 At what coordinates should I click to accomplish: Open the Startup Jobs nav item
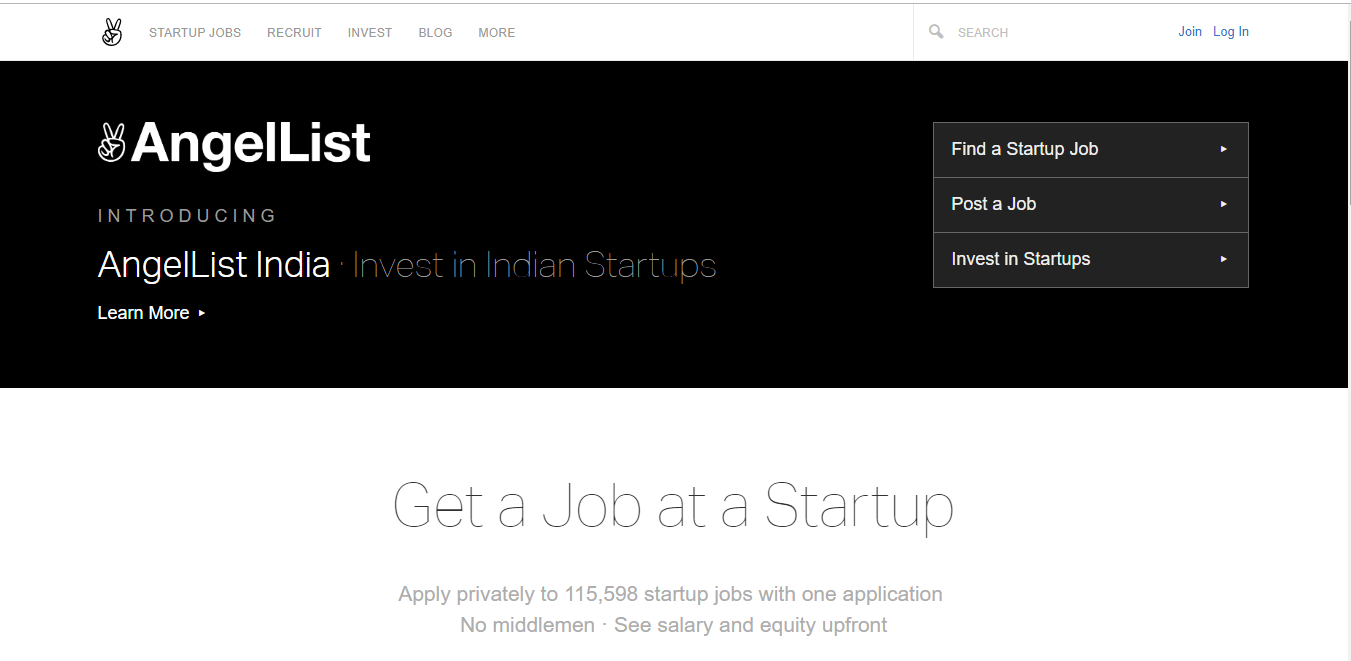tap(195, 33)
